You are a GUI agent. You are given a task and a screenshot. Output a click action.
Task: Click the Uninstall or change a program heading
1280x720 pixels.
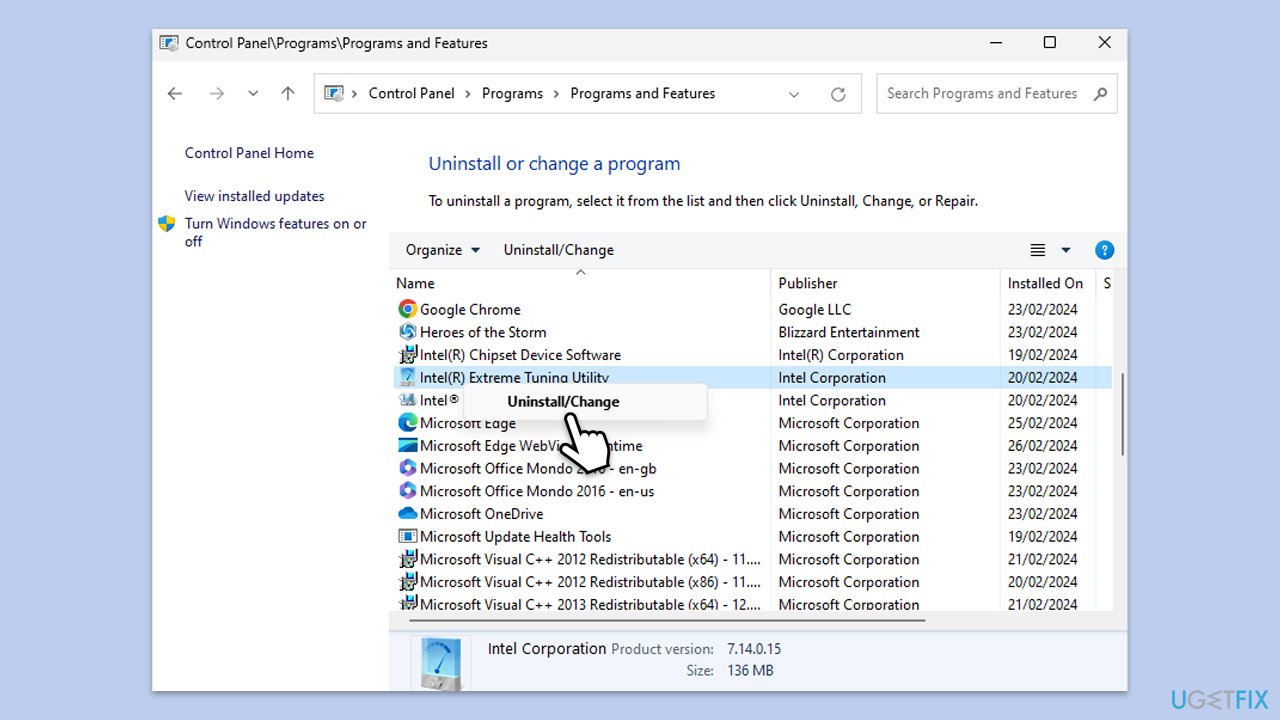pyautogui.click(x=554, y=164)
